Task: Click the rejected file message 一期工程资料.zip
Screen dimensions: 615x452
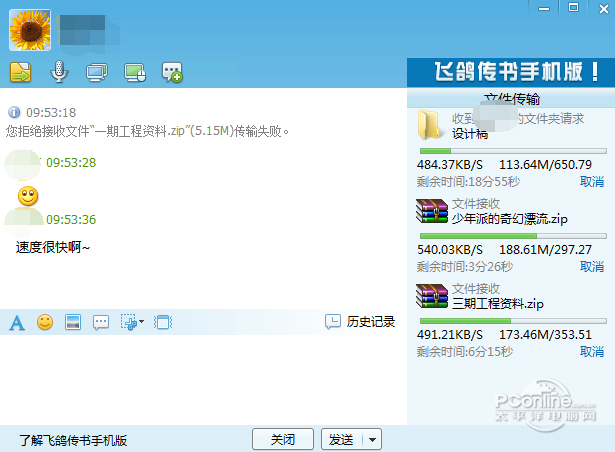Action: (x=148, y=131)
